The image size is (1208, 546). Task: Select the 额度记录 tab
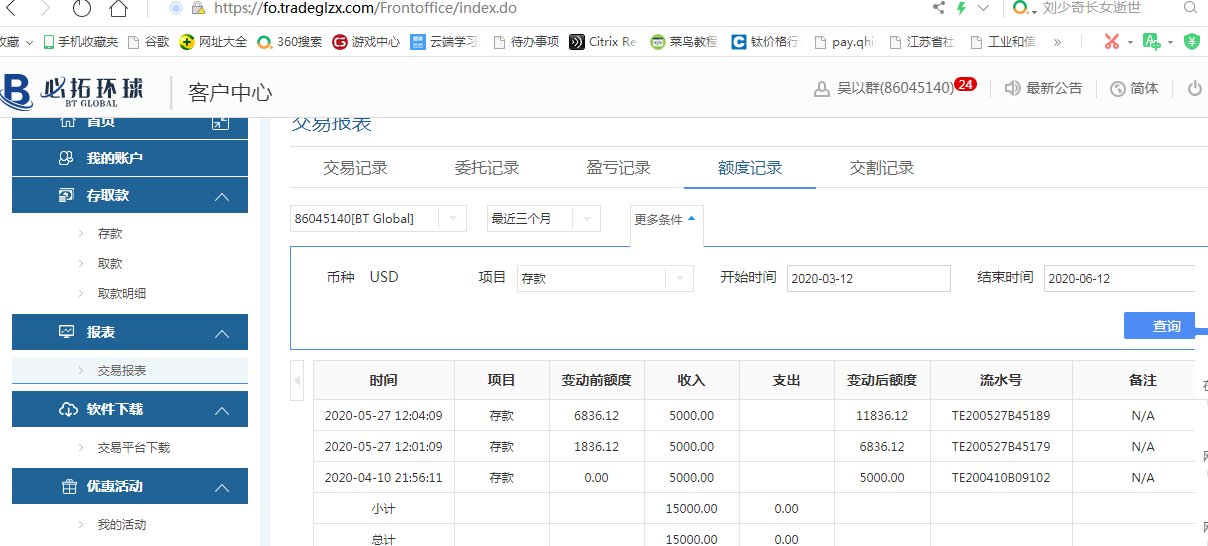coord(750,168)
